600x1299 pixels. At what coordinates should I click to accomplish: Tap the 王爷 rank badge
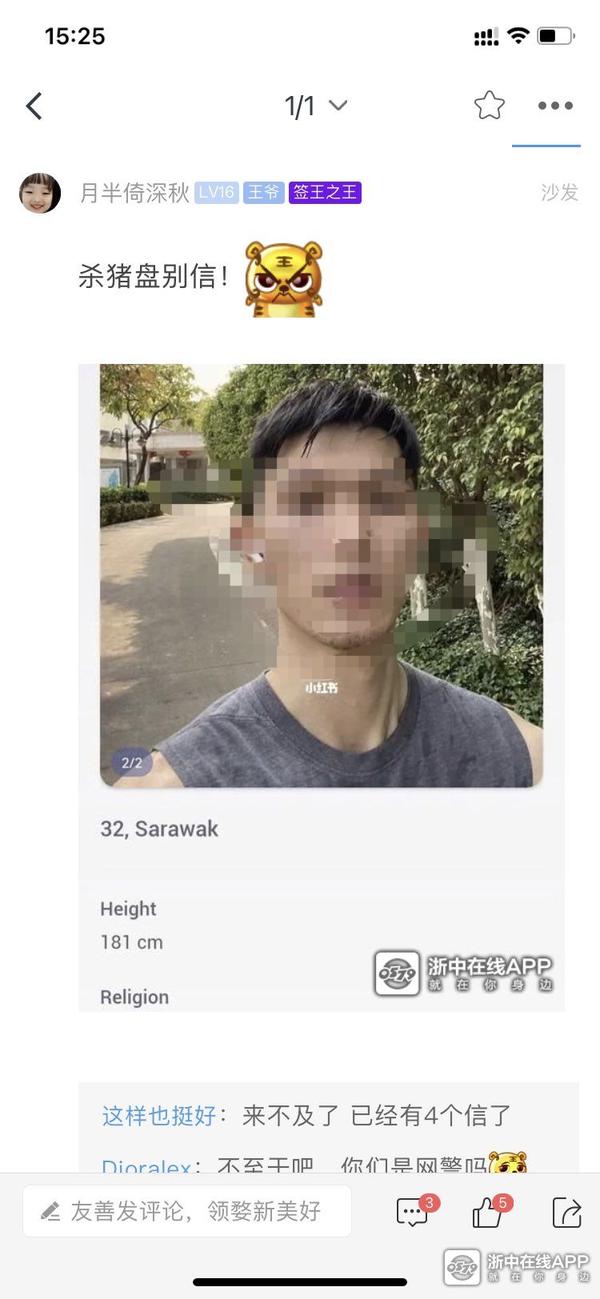(264, 193)
